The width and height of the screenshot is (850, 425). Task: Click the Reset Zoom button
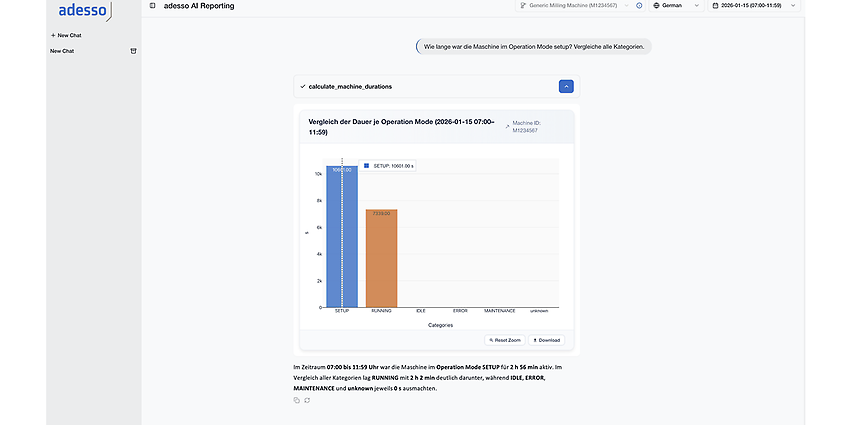click(x=505, y=340)
